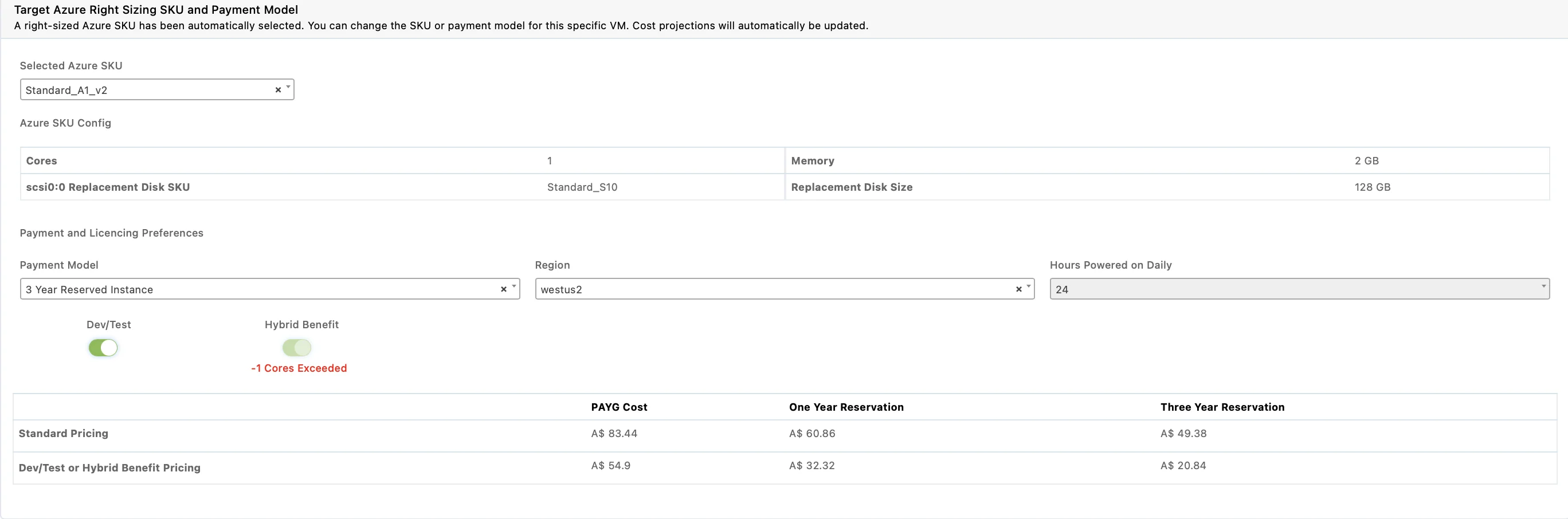Clear the selected Azure SKU Standard_A1_v2
The width and height of the screenshot is (1568, 519).
278,90
